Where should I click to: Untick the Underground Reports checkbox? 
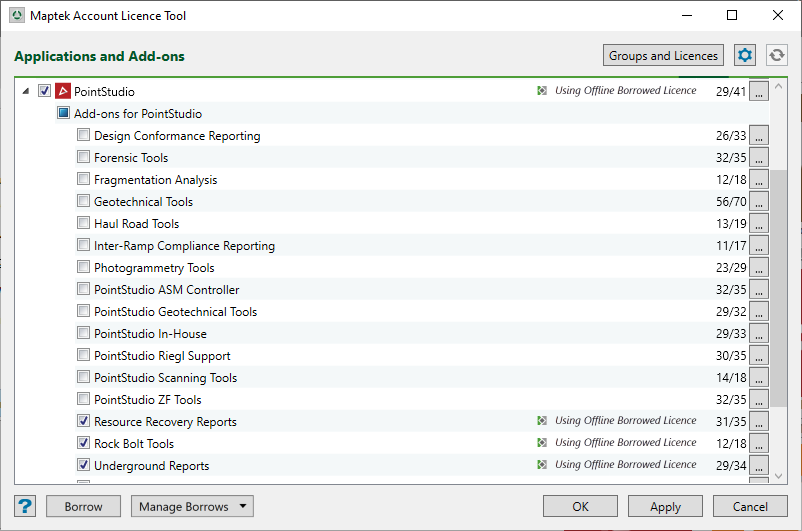click(x=83, y=464)
